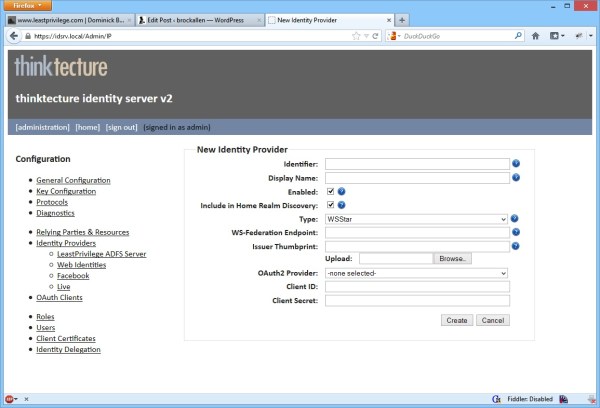Open the Type dropdown showing WSStar
The width and height of the screenshot is (600, 408).
pyautogui.click(x=416, y=218)
